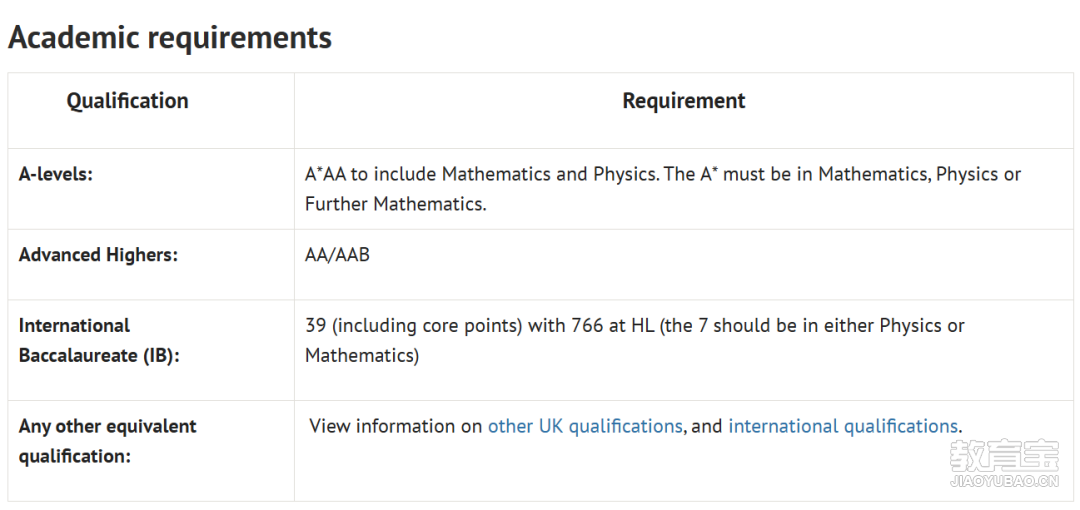Click the Further Mathematics text line
The width and height of the screenshot is (1080, 510).
395,205
